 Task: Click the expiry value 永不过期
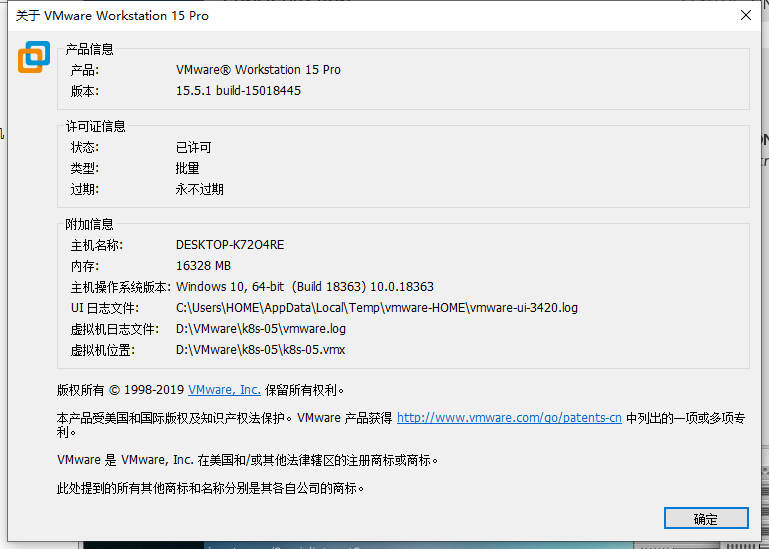pos(199,189)
